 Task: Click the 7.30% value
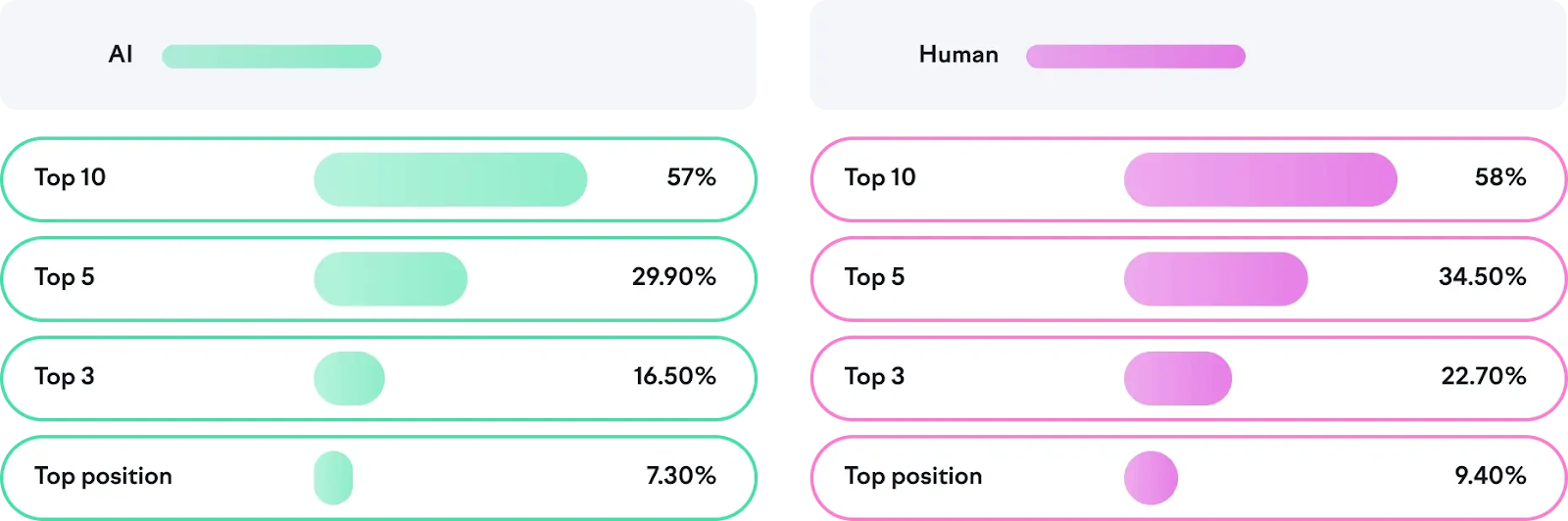pyautogui.click(x=680, y=476)
